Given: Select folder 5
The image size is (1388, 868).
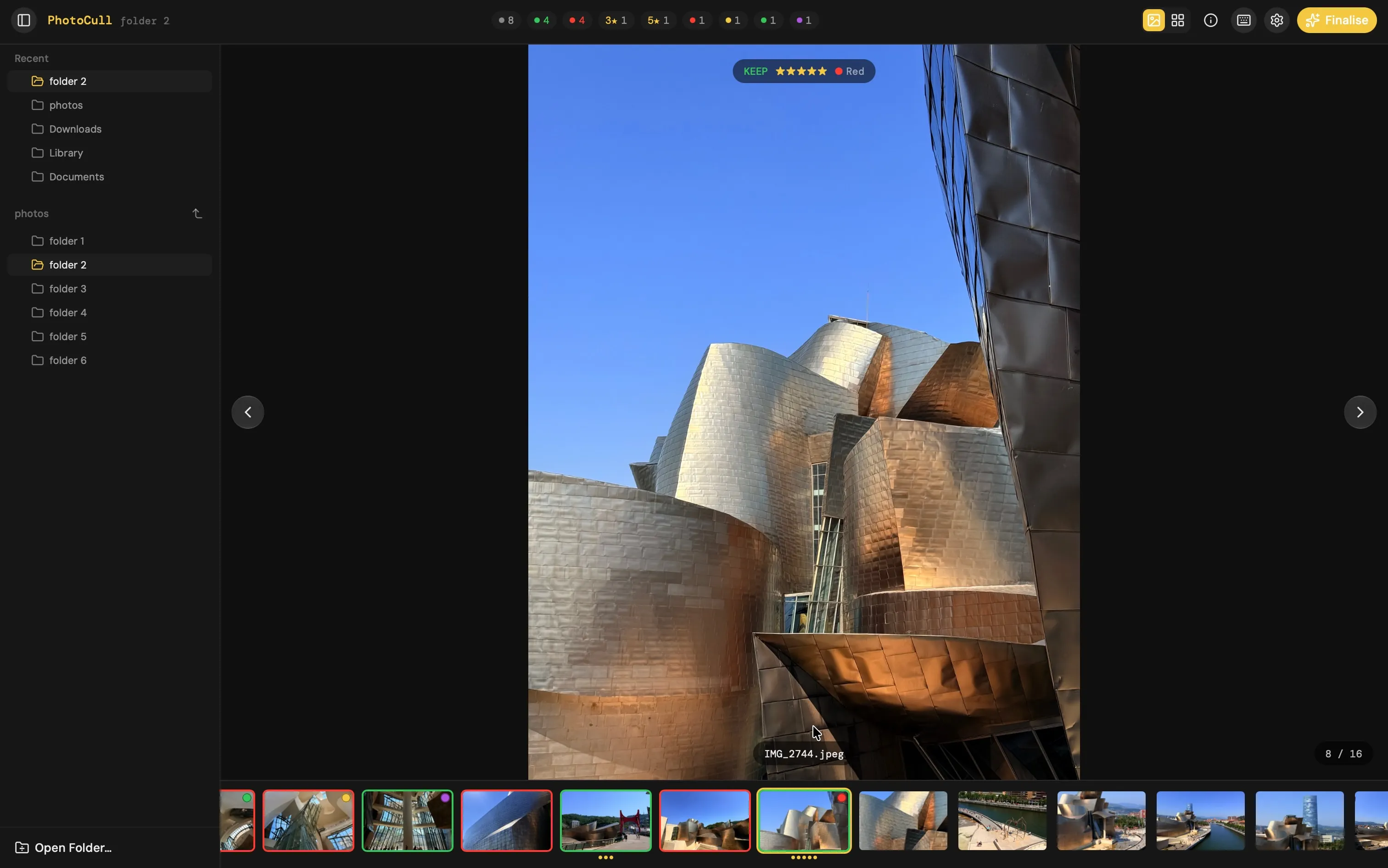Looking at the screenshot, I should (x=110, y=336).
